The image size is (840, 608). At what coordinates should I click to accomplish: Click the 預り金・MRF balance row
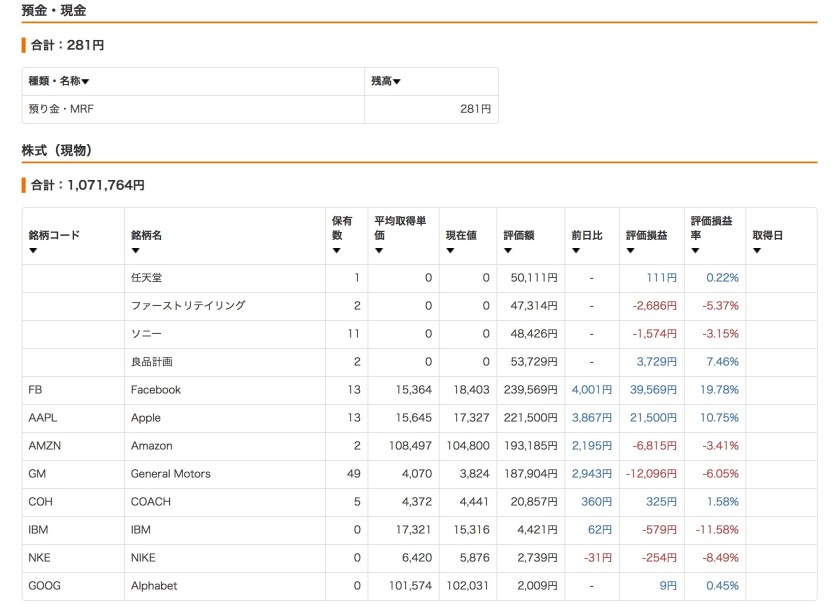(x=62, y=109)
